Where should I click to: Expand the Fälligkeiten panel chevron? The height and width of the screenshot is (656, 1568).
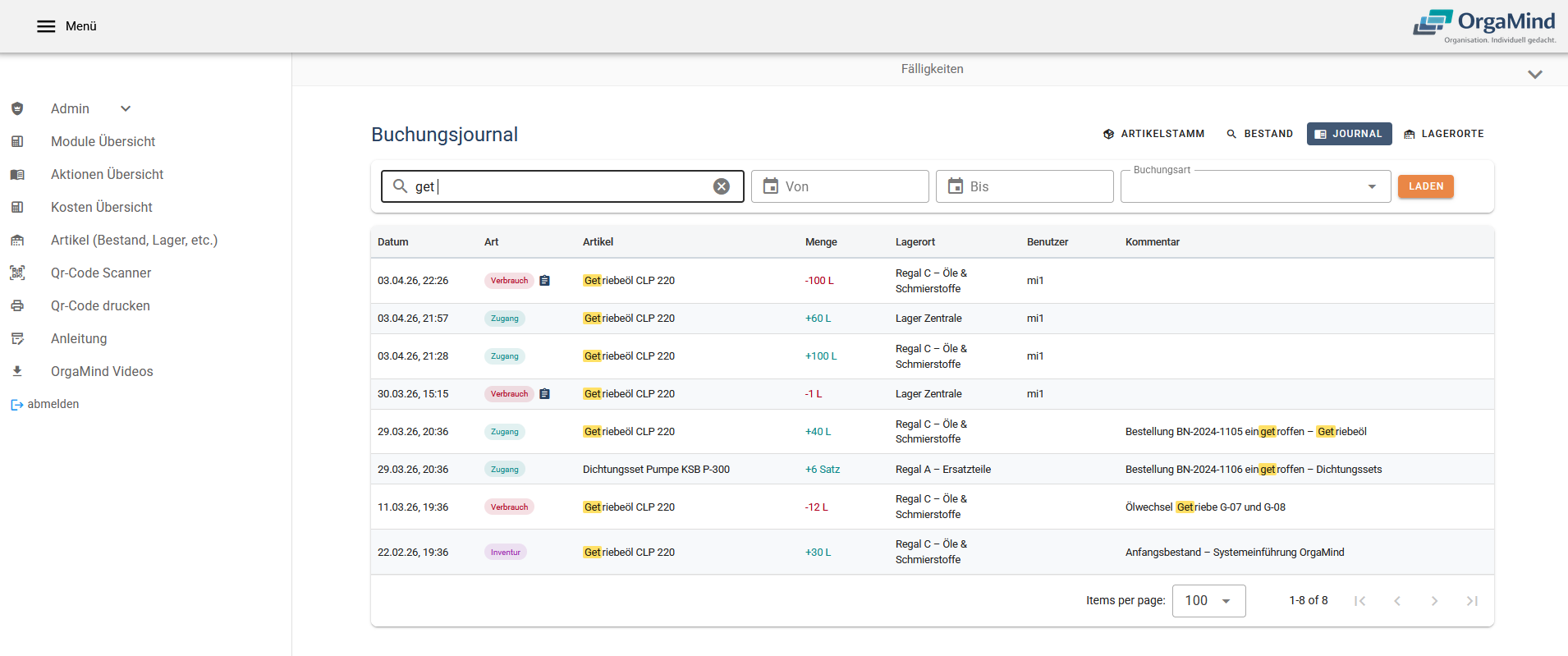point(1534,74)
